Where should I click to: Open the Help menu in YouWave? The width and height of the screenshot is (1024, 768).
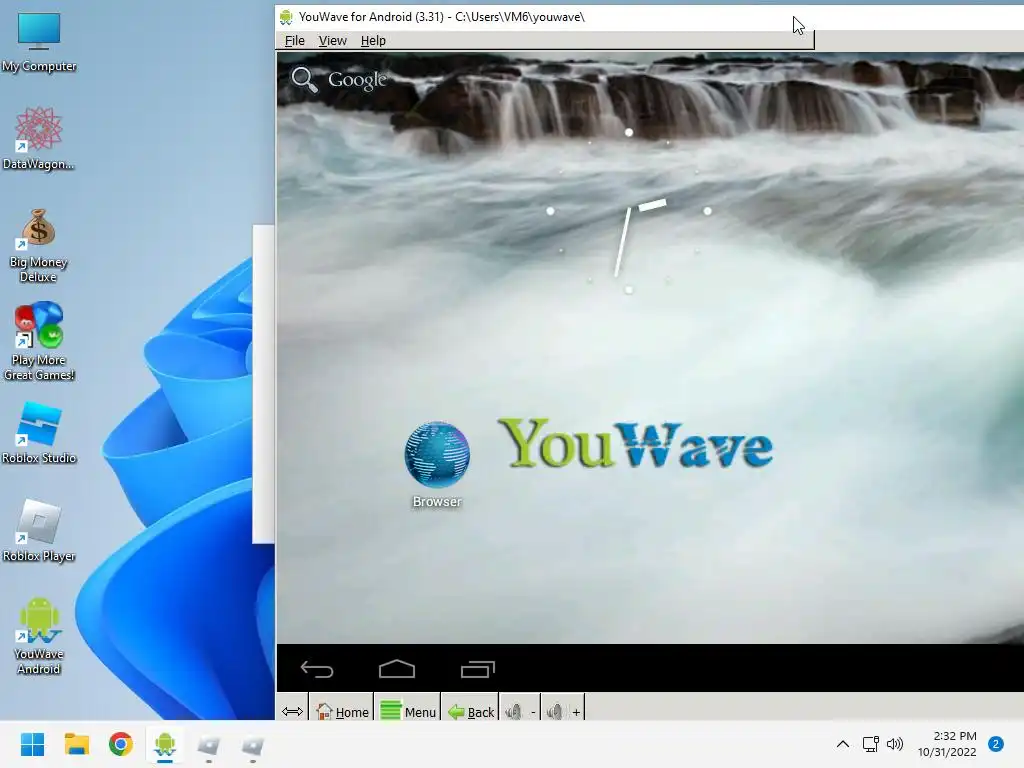[x=373, y=40]
